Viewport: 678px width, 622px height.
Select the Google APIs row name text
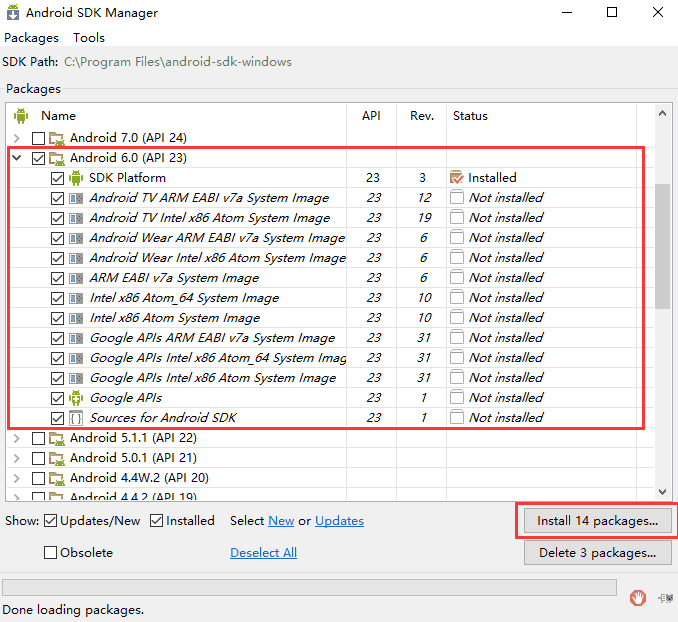click(x=126, y=398)
